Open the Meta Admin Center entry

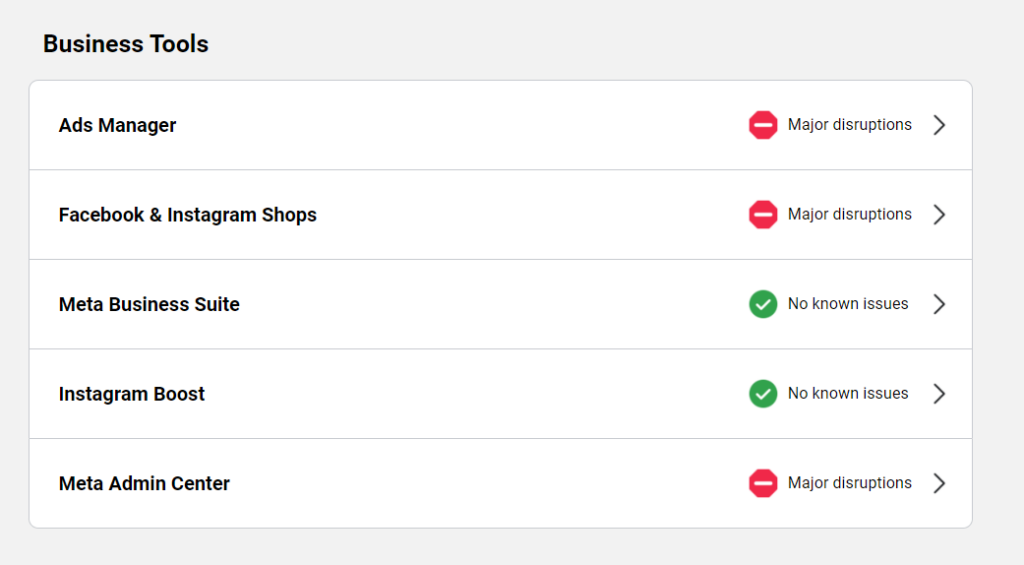tap(144, 483)
